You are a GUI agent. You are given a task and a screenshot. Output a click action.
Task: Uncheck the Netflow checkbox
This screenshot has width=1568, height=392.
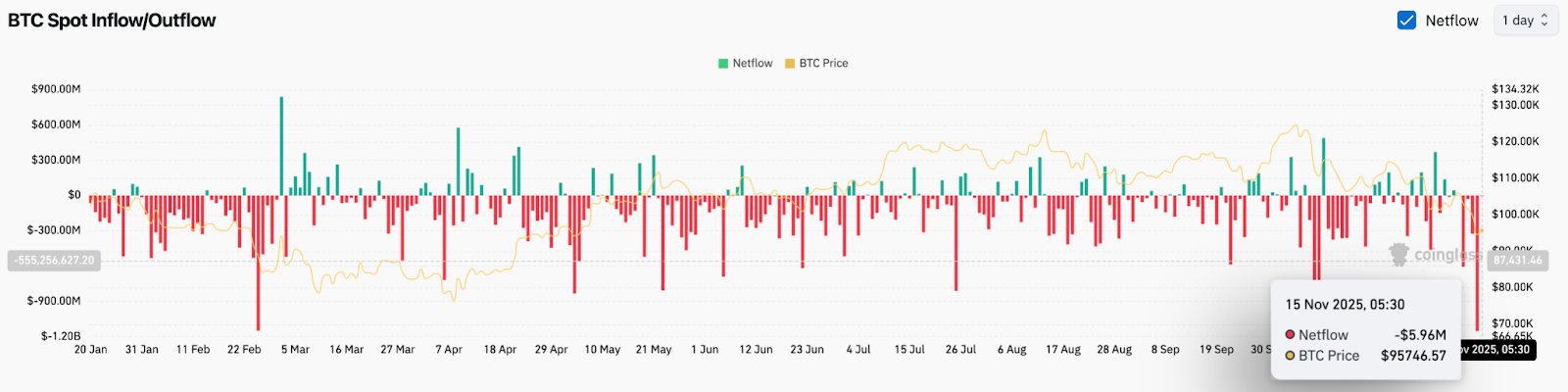pyautogui.click(x=1406, y=21)
